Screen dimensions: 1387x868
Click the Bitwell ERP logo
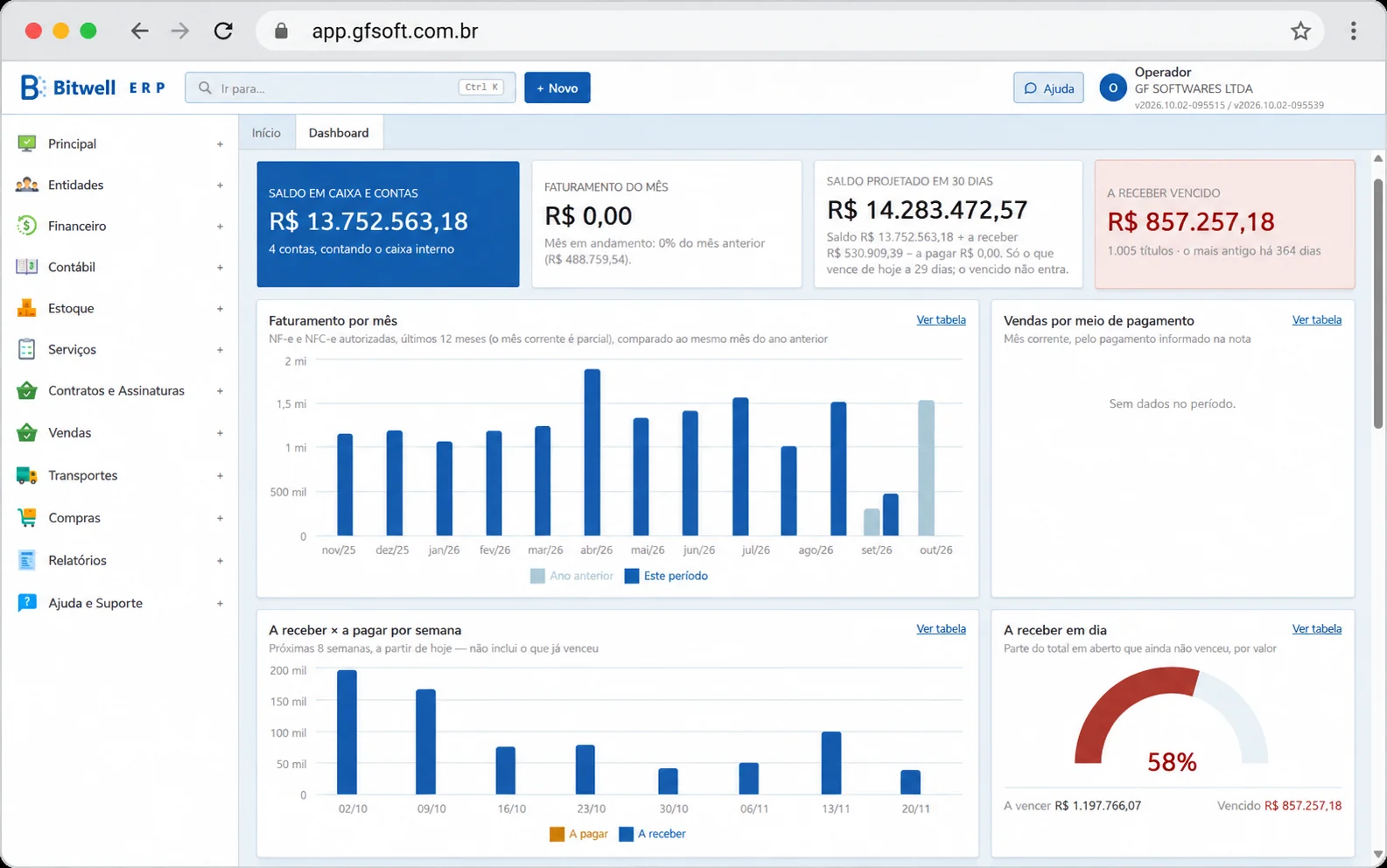(93, 87)
